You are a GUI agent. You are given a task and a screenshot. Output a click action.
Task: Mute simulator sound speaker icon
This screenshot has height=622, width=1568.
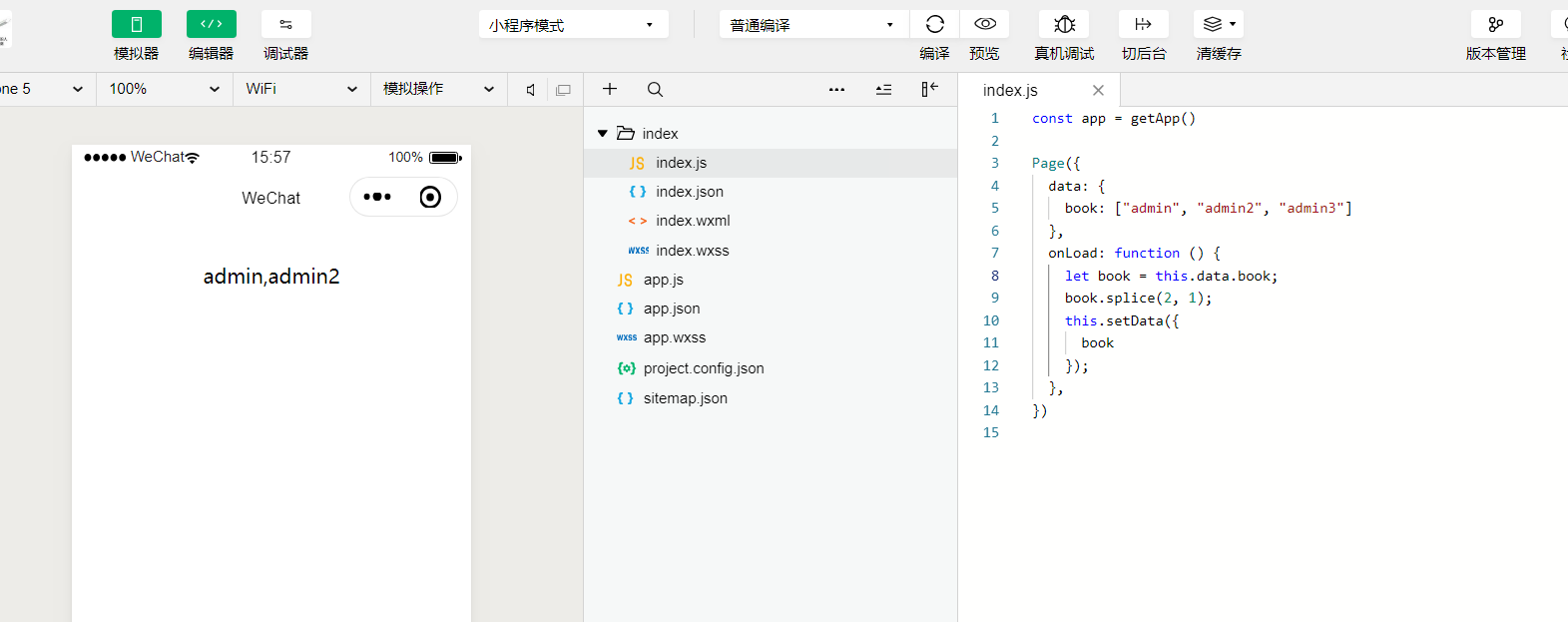coord(531,90)
